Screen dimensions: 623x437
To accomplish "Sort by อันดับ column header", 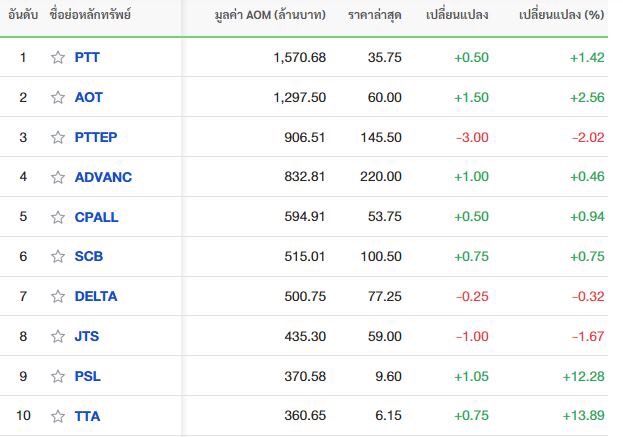I will 23,15.
